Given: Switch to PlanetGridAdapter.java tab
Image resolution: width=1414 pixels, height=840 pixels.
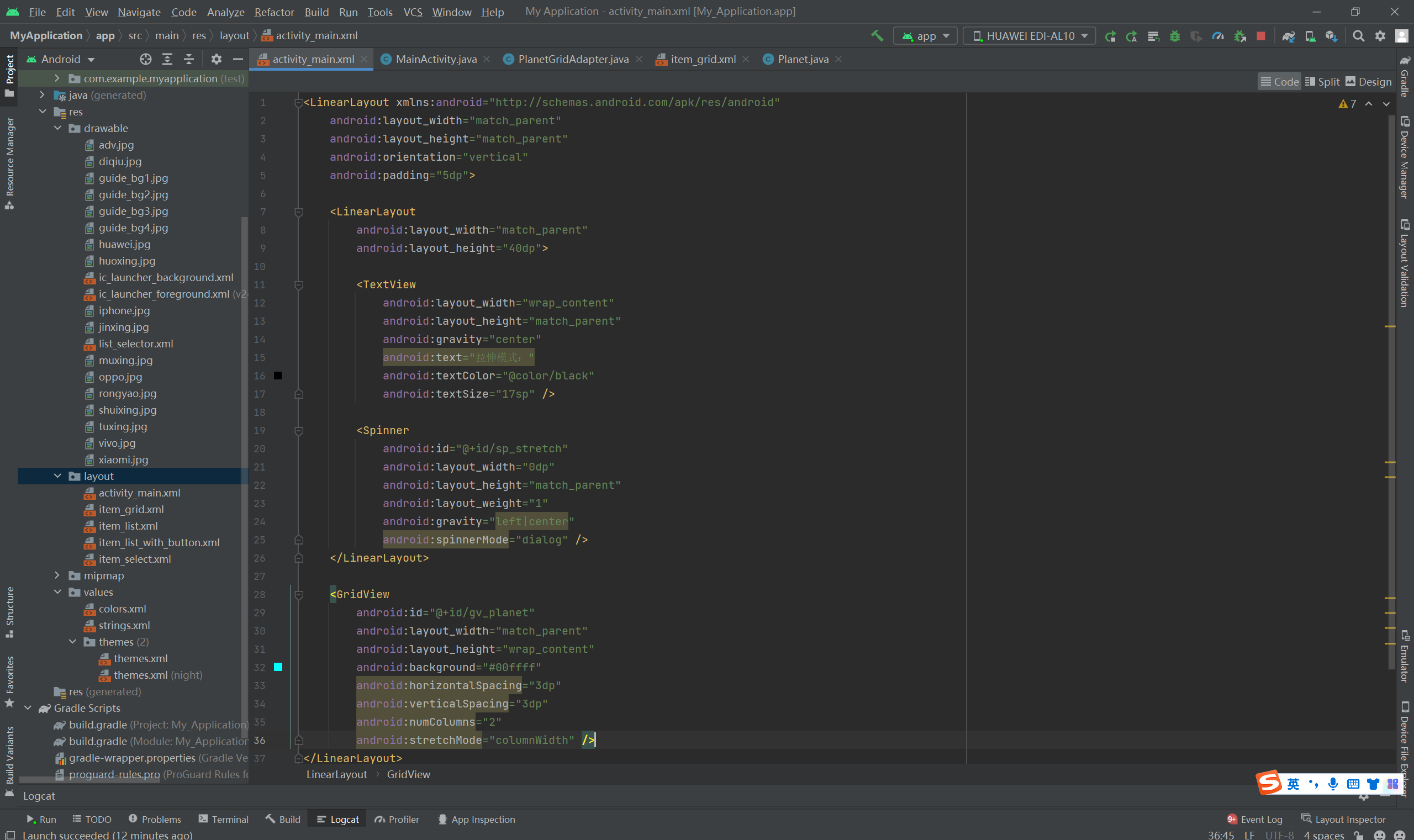Looking at the screenshot, I should tap(573, 59).
